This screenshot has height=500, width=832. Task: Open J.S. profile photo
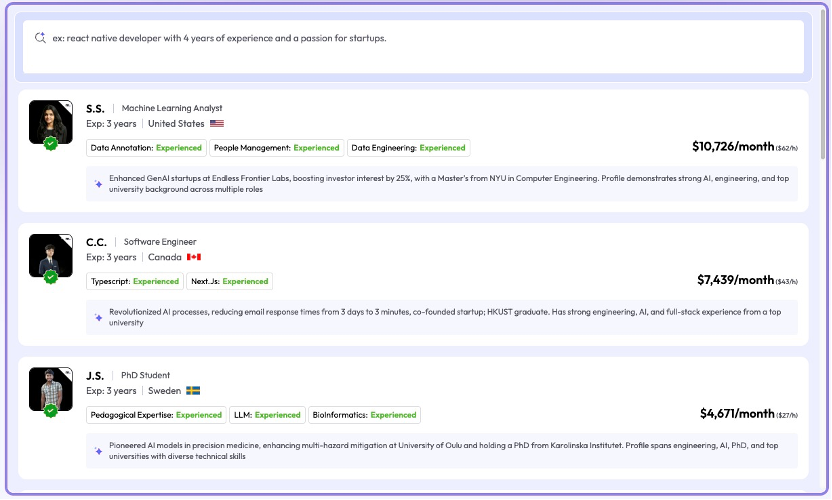(x=50, y=388)
